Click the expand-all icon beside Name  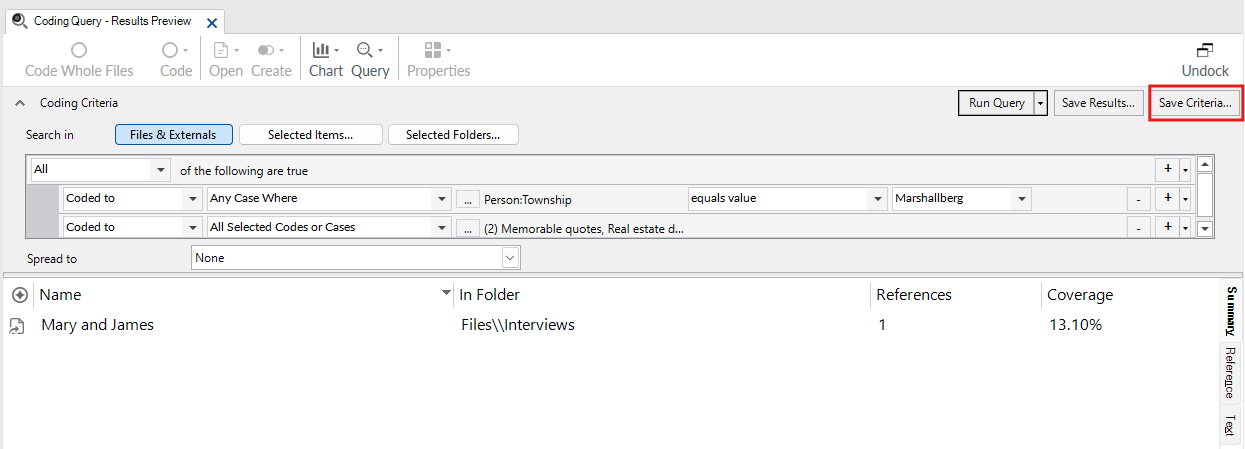tap(19, 295)
